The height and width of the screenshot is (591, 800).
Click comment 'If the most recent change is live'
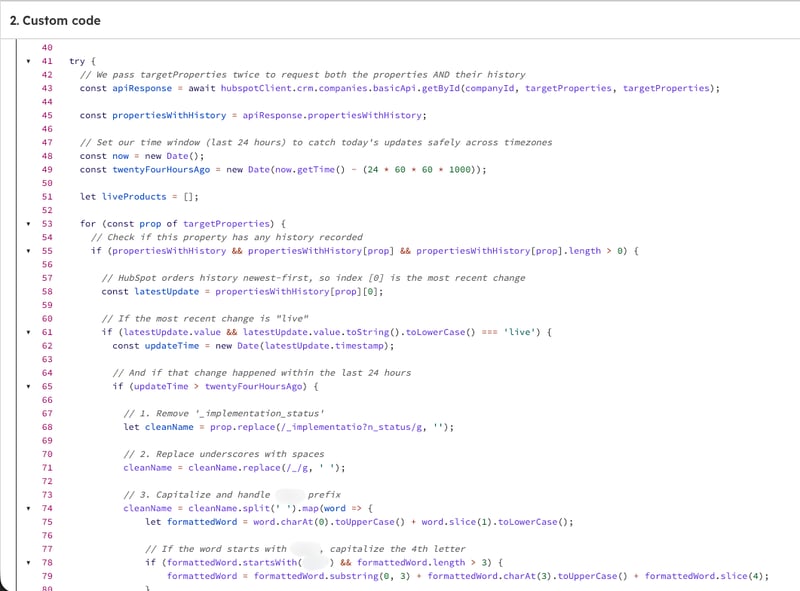(205, 319)
